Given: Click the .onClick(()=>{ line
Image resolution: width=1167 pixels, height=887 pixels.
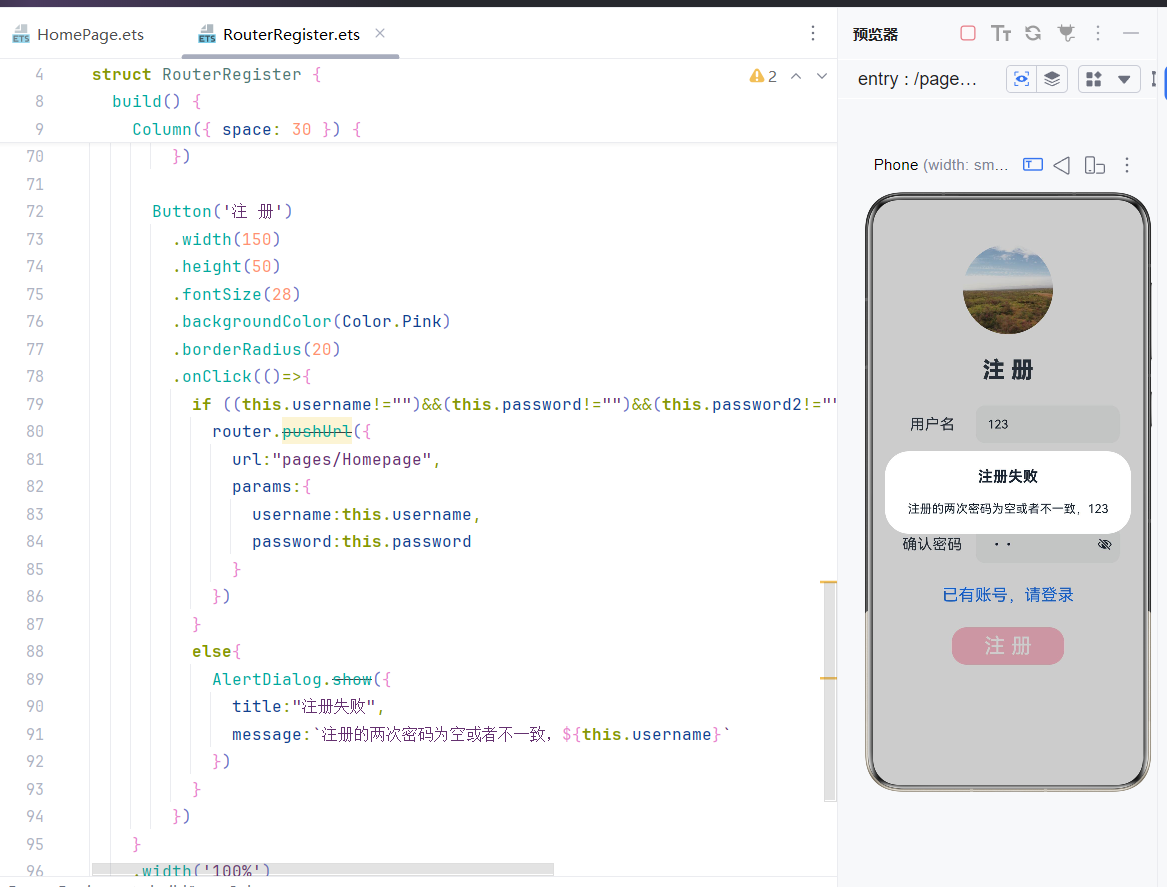Looking at the screenshot, I should (x=242, y=377).
